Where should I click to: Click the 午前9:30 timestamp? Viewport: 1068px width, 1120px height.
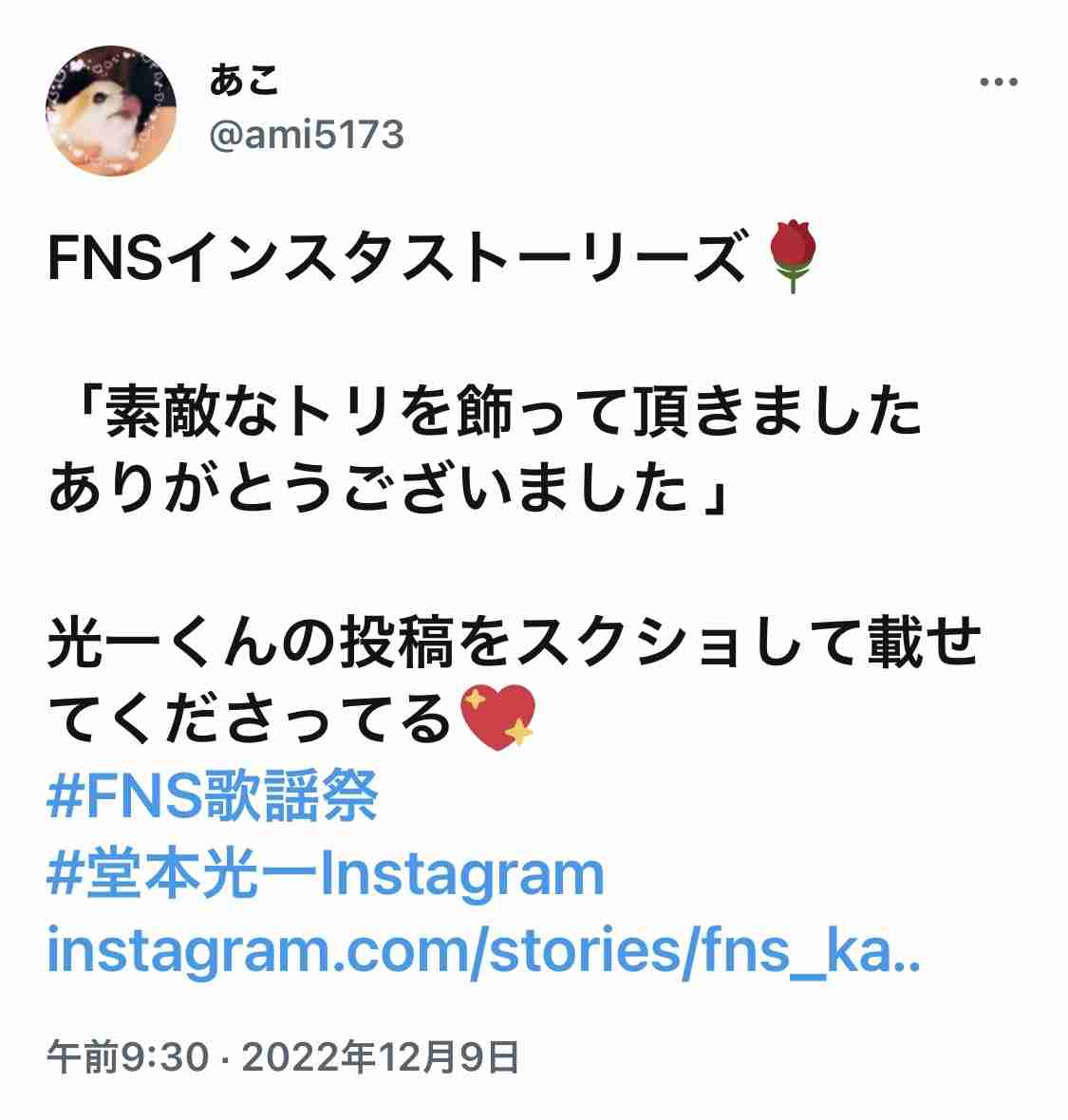tap(128, 1058)
